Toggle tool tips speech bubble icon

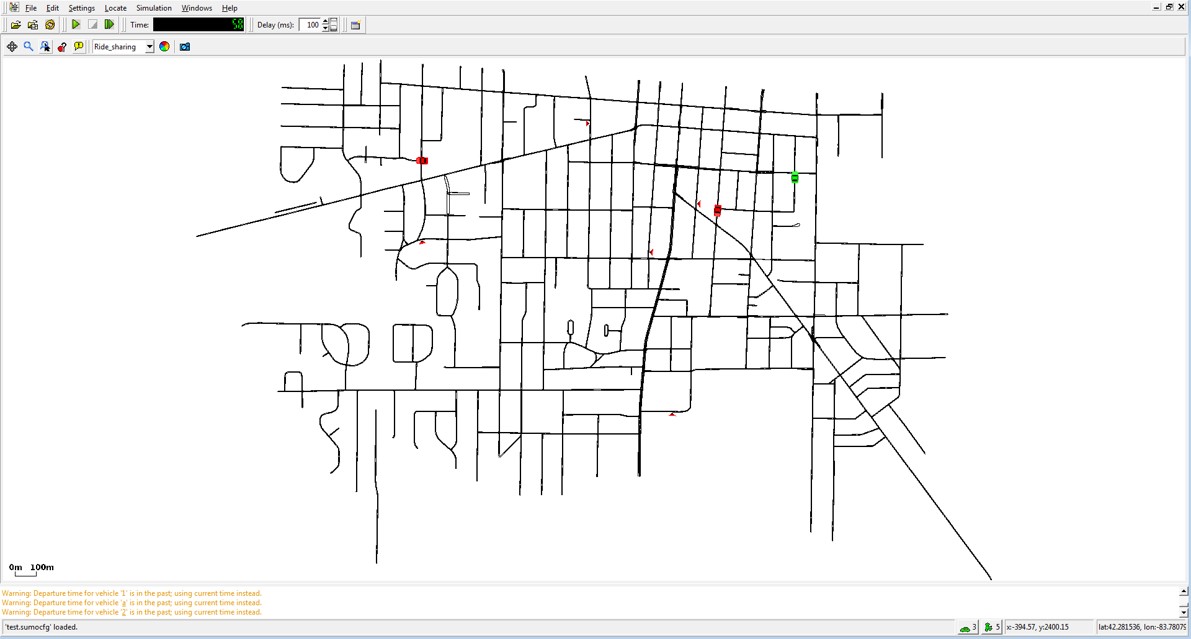79,46
